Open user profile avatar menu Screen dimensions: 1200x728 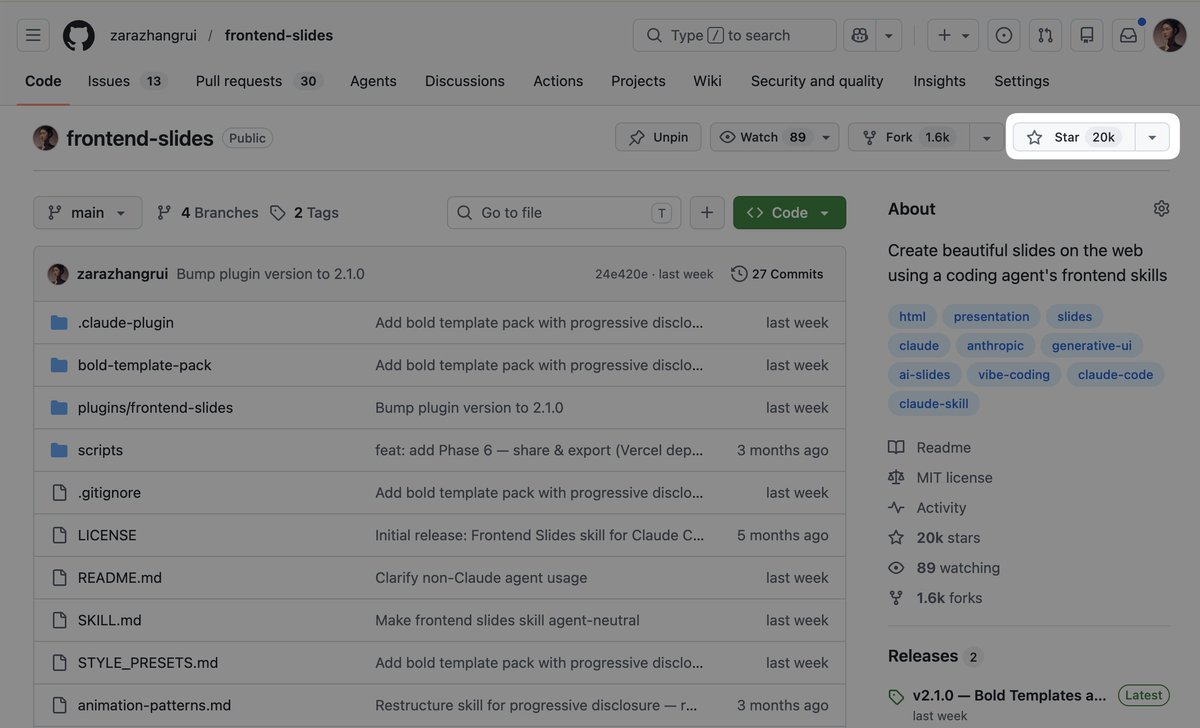pos(1169,35)
